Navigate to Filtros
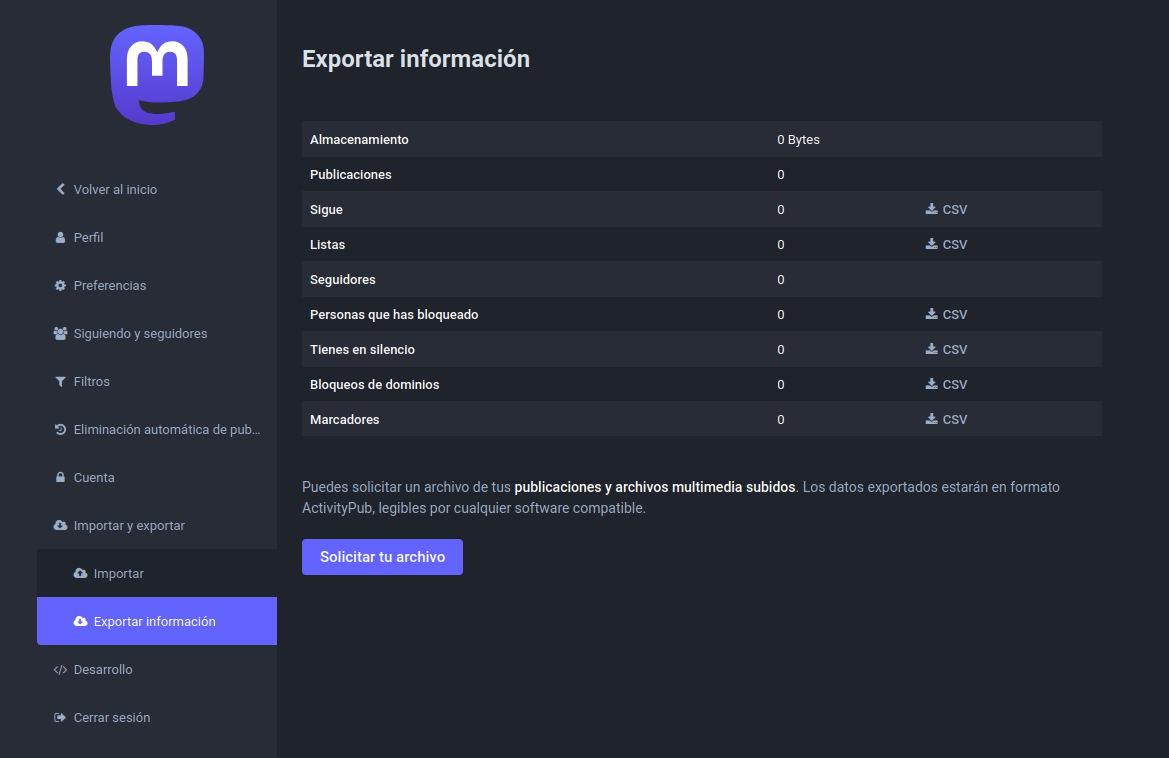This screenshot has width=1169, height=758. coord(91,382)
